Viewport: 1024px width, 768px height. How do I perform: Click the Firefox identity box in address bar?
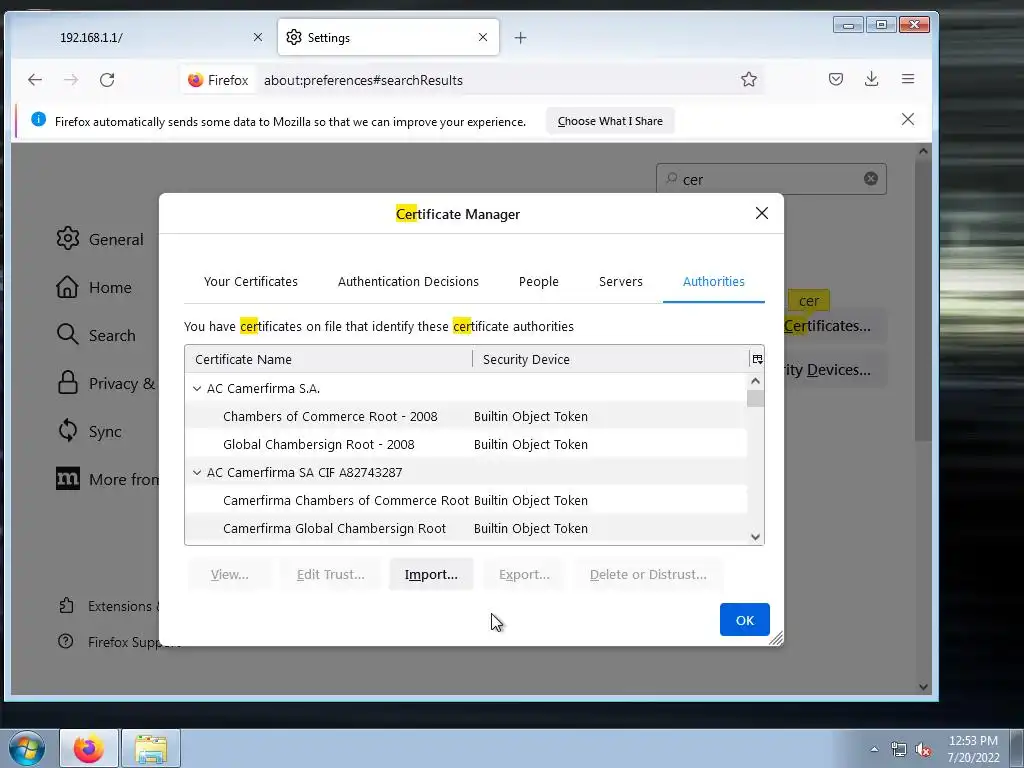pyautogui.click(x=218, y=80)
